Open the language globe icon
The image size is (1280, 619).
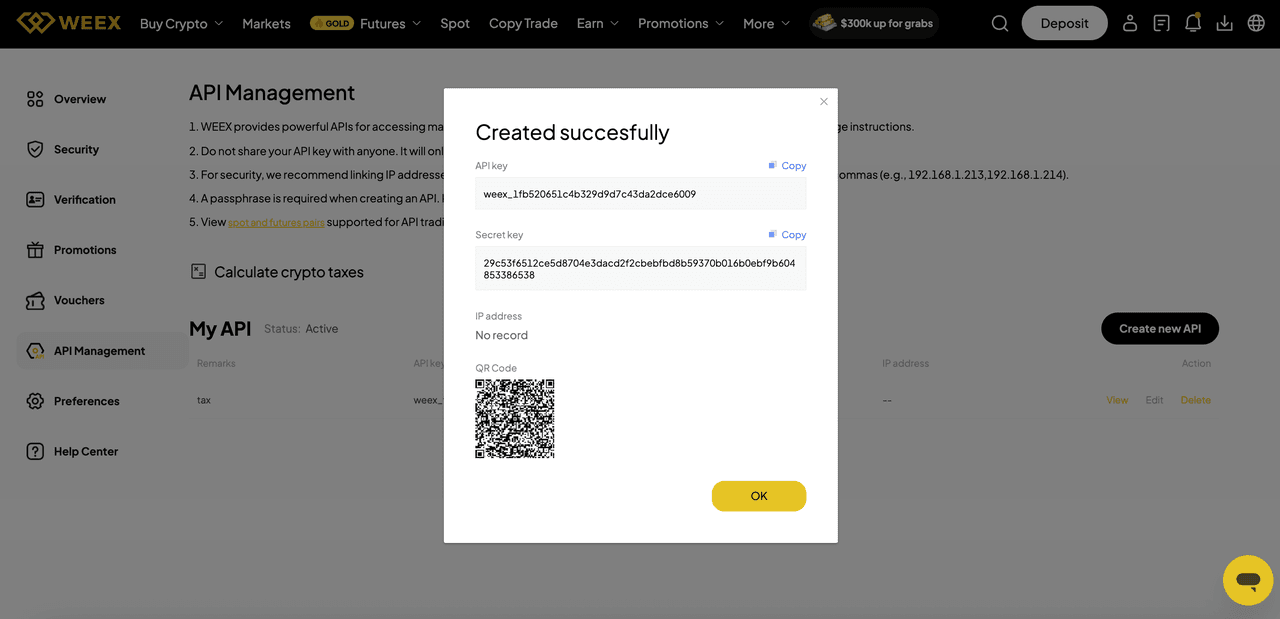coord(1256,23)
